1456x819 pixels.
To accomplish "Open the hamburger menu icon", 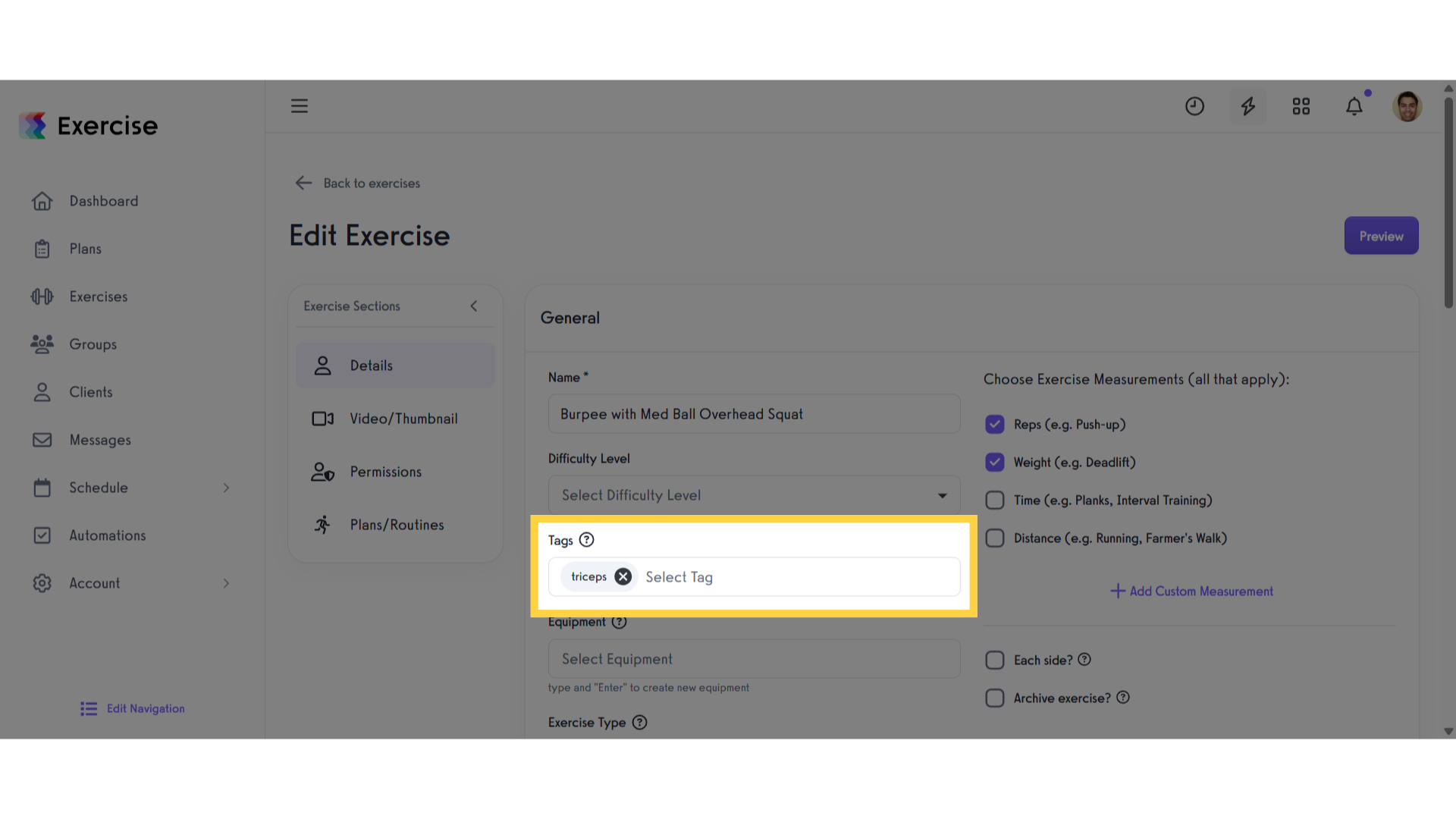I will [300, 106].
